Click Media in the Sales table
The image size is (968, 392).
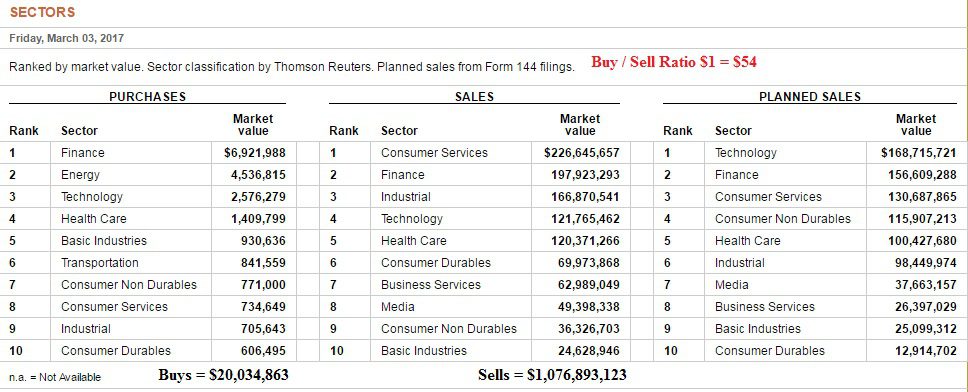click(398, 307)
